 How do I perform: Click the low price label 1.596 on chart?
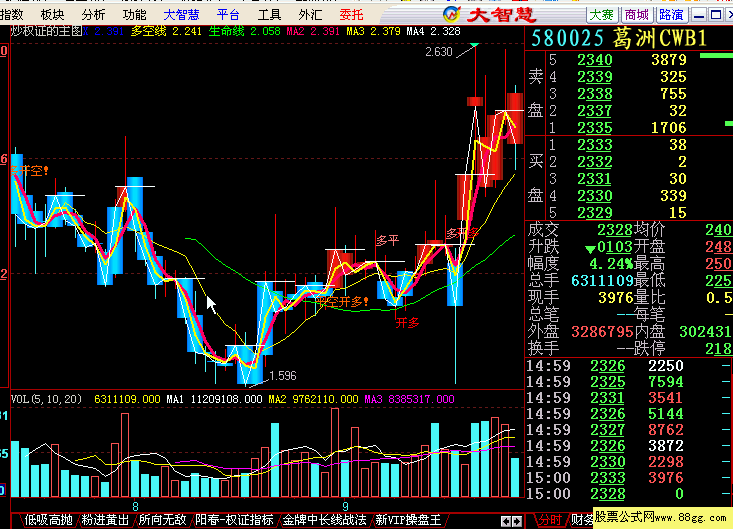[x=283, y=376]
